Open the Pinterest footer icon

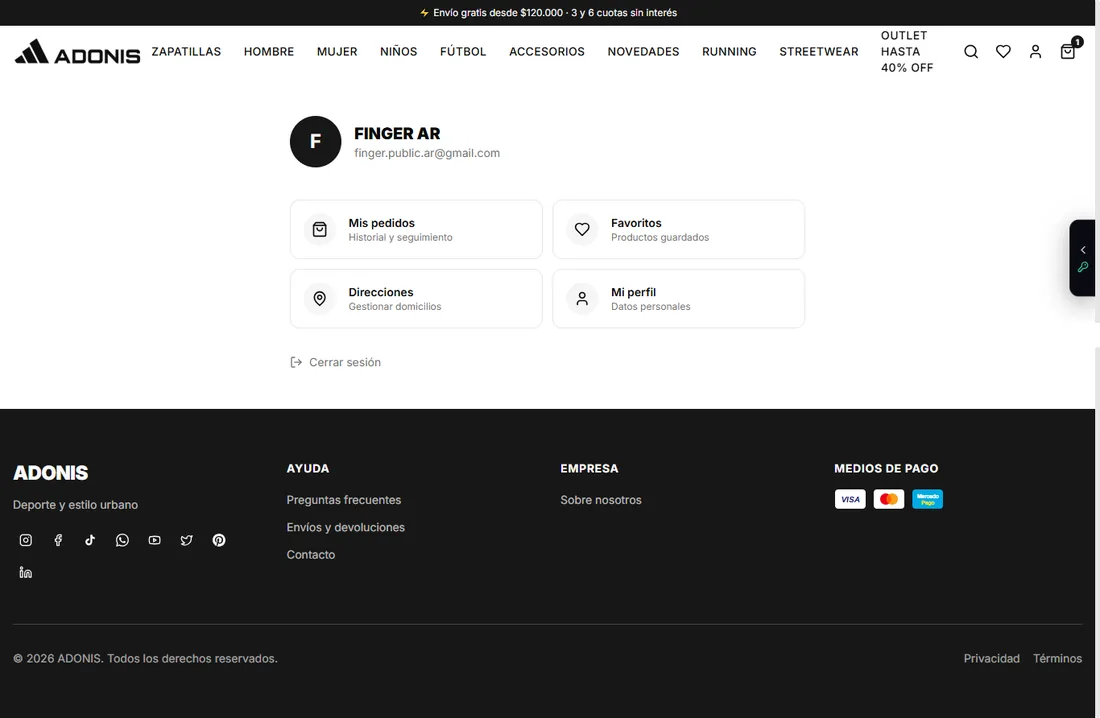pos(219,540)
